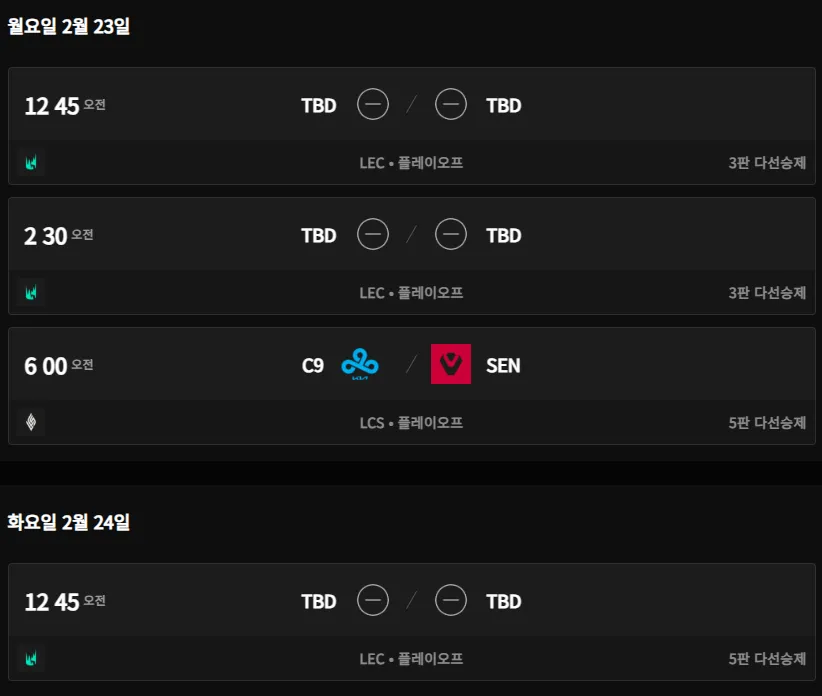Click the left TBD team placeholder circle in Monday's 12:45 match
The height and width of the screenshot is (696, 822).
click(x=373, y=105)
